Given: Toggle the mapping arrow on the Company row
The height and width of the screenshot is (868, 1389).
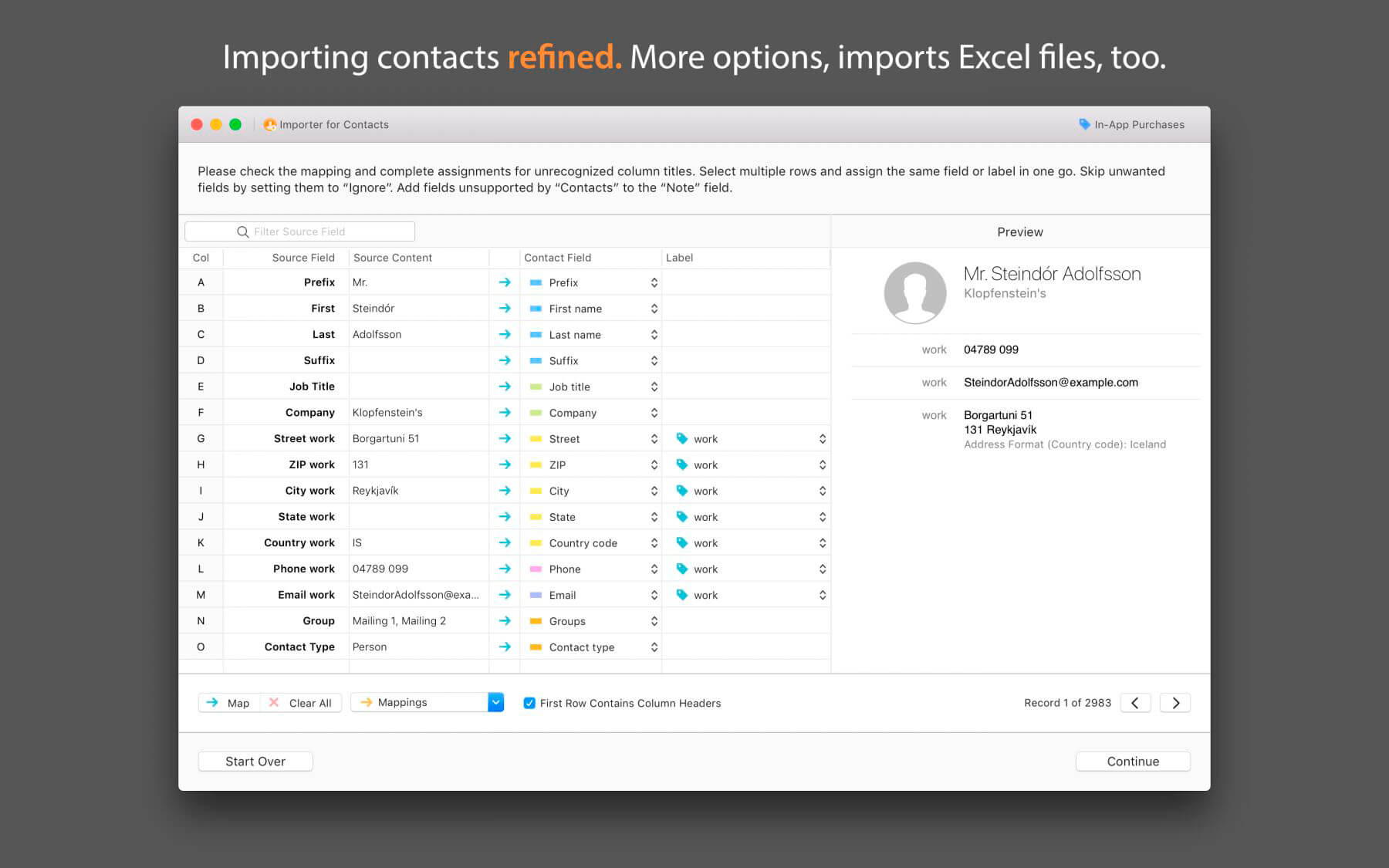Looking at the screenshot, I should coord(505,412).
